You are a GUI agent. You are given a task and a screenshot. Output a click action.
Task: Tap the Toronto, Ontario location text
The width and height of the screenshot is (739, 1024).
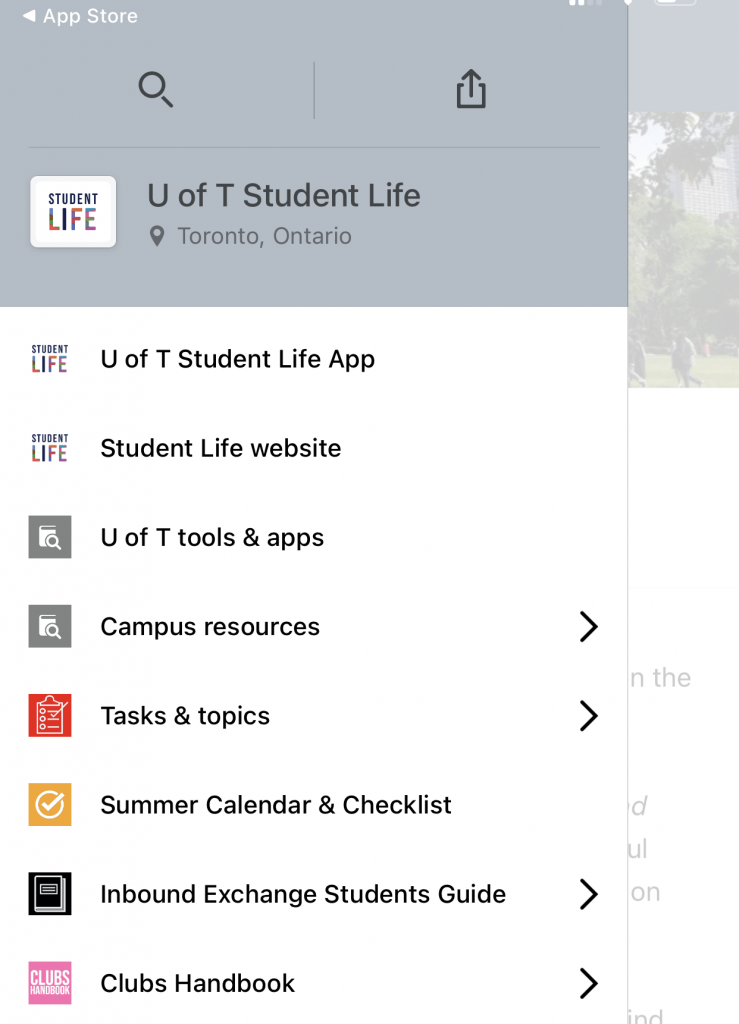pos(264,237)
